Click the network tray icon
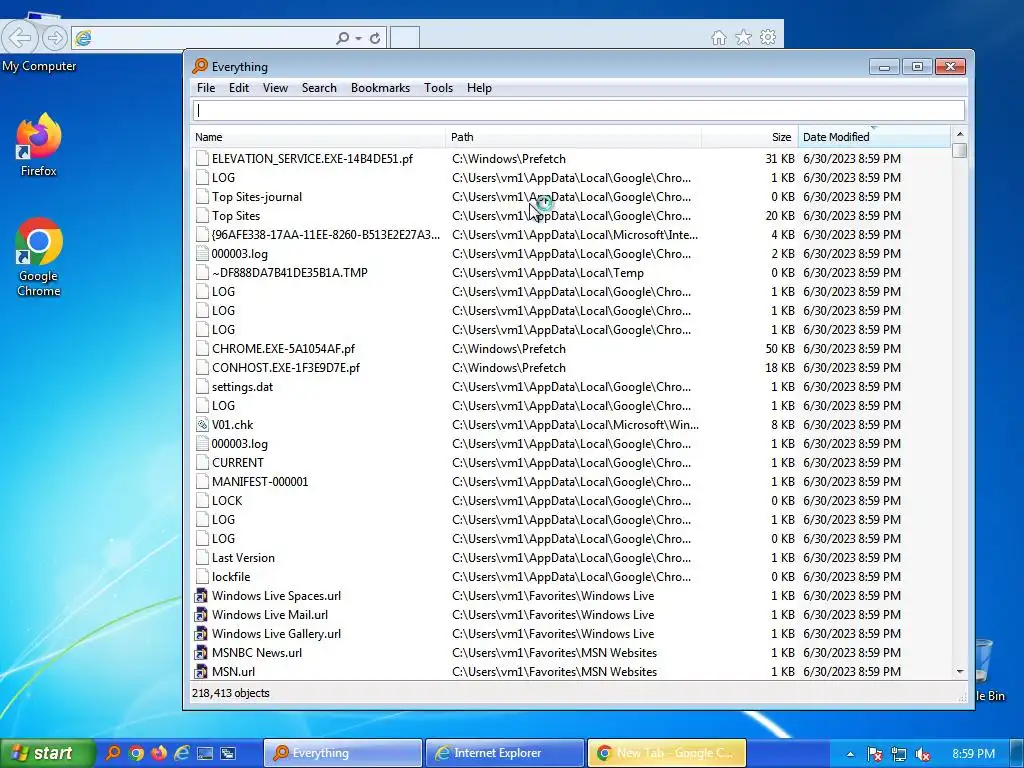Image resolution: width=1024 pixels, height=768 pixels. [899, 754]
